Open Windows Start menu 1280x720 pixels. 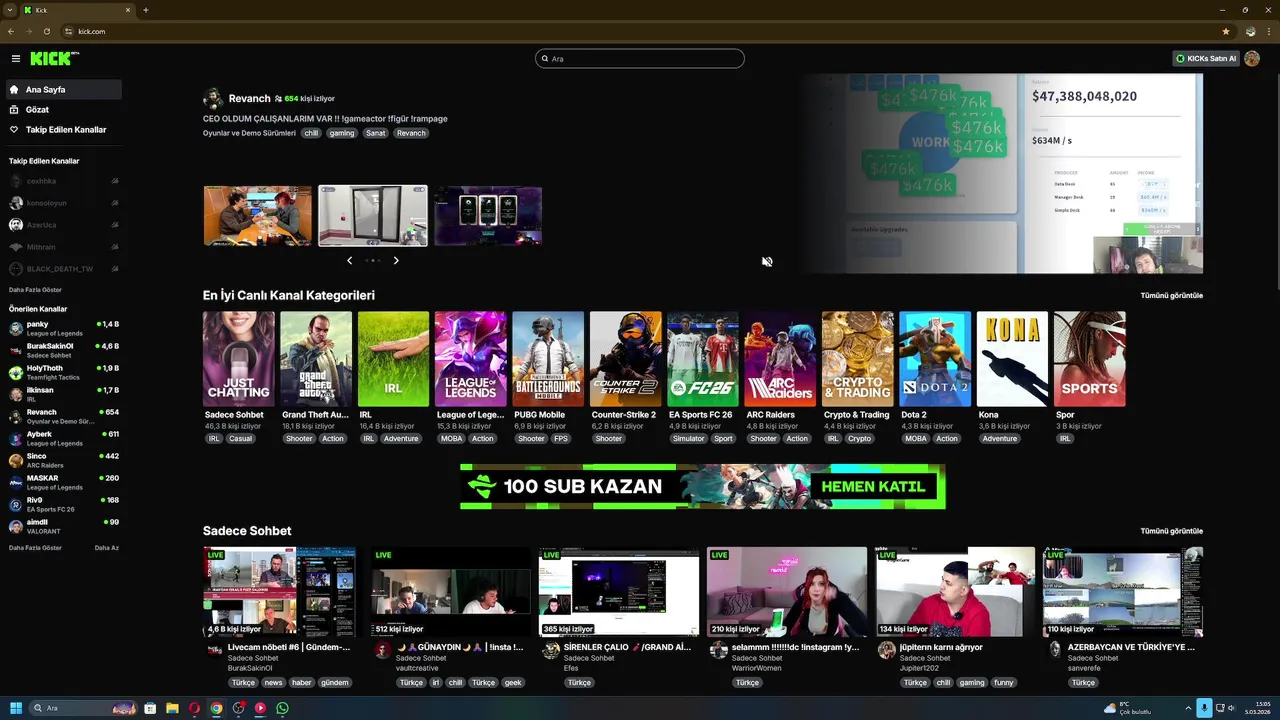pos(15,708)
